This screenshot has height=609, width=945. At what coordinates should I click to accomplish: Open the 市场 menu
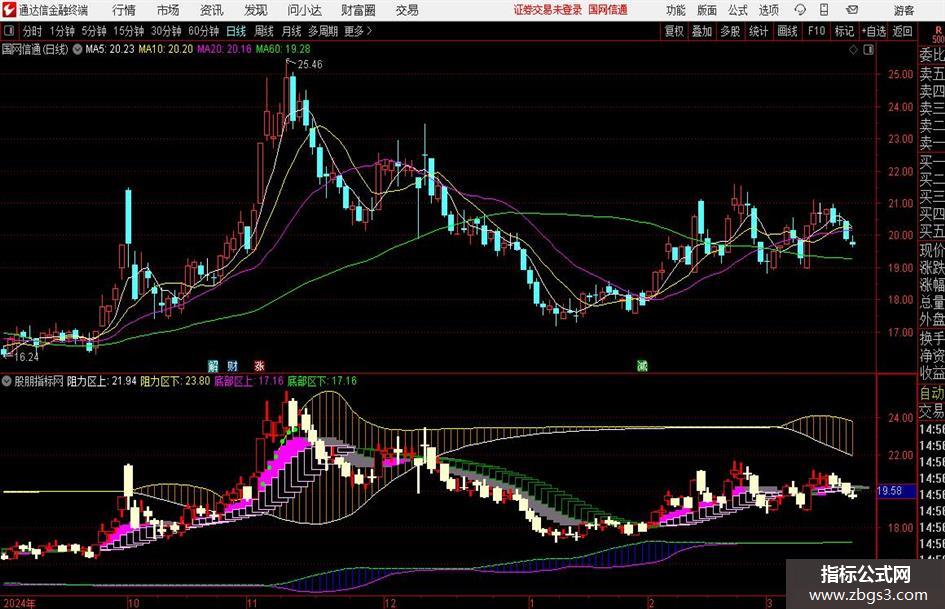[x=168, y=10]
